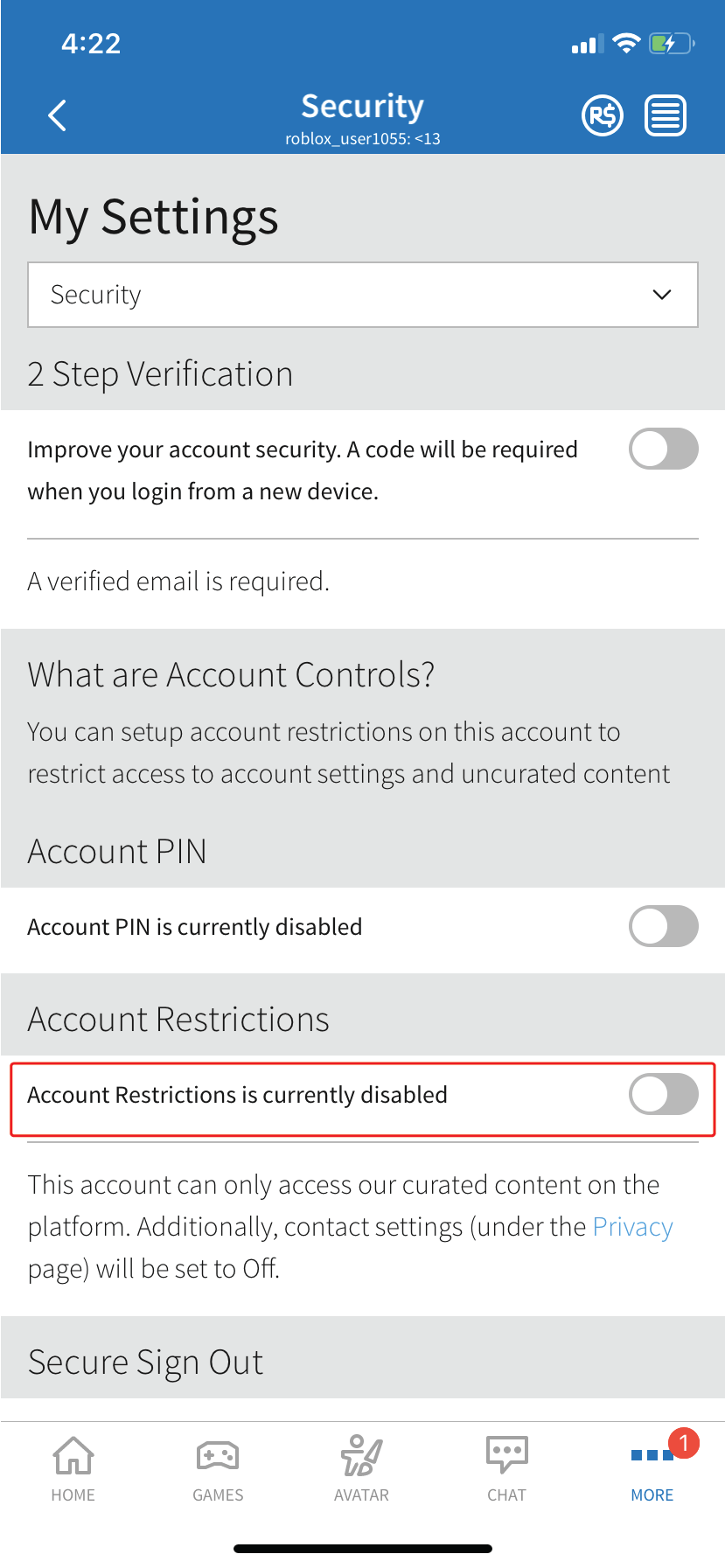Viewport: 725px width, 1568px height.
Task: Tap the battery status icon
Action: [x=671, y=43]
